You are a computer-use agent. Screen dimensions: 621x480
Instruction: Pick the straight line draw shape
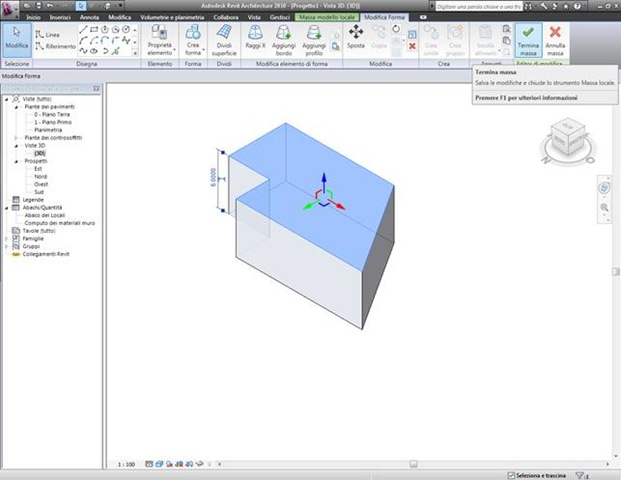click(x=83, y=30)
